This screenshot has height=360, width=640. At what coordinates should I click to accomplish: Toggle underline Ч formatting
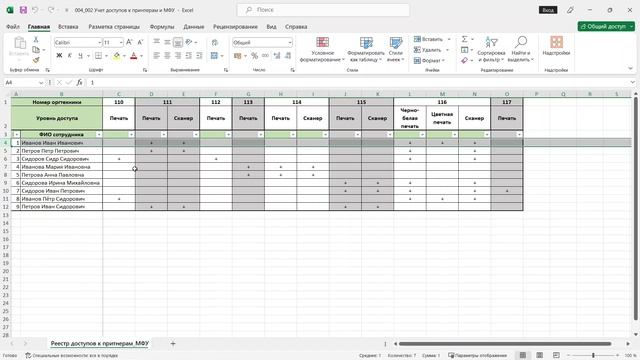point(80,56)
